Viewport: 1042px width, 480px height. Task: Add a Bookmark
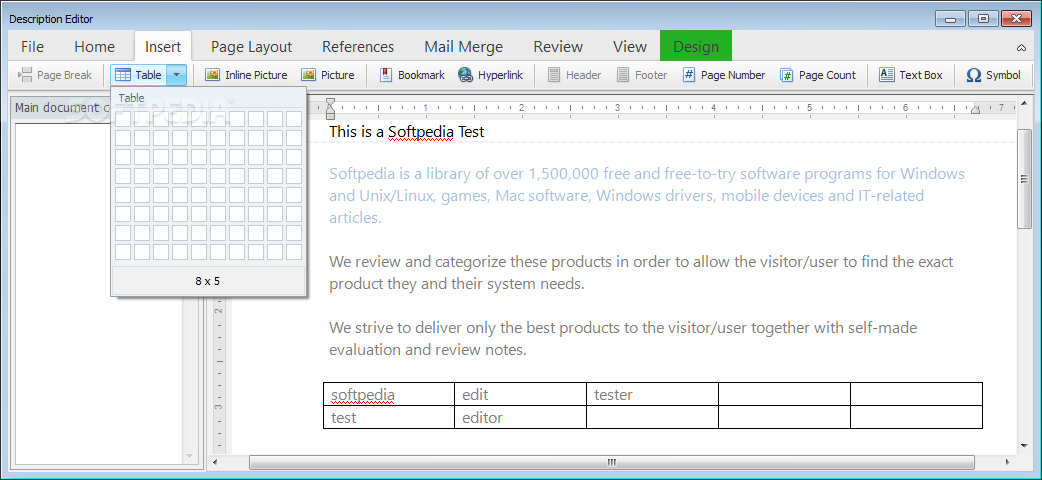coord(412,75)
